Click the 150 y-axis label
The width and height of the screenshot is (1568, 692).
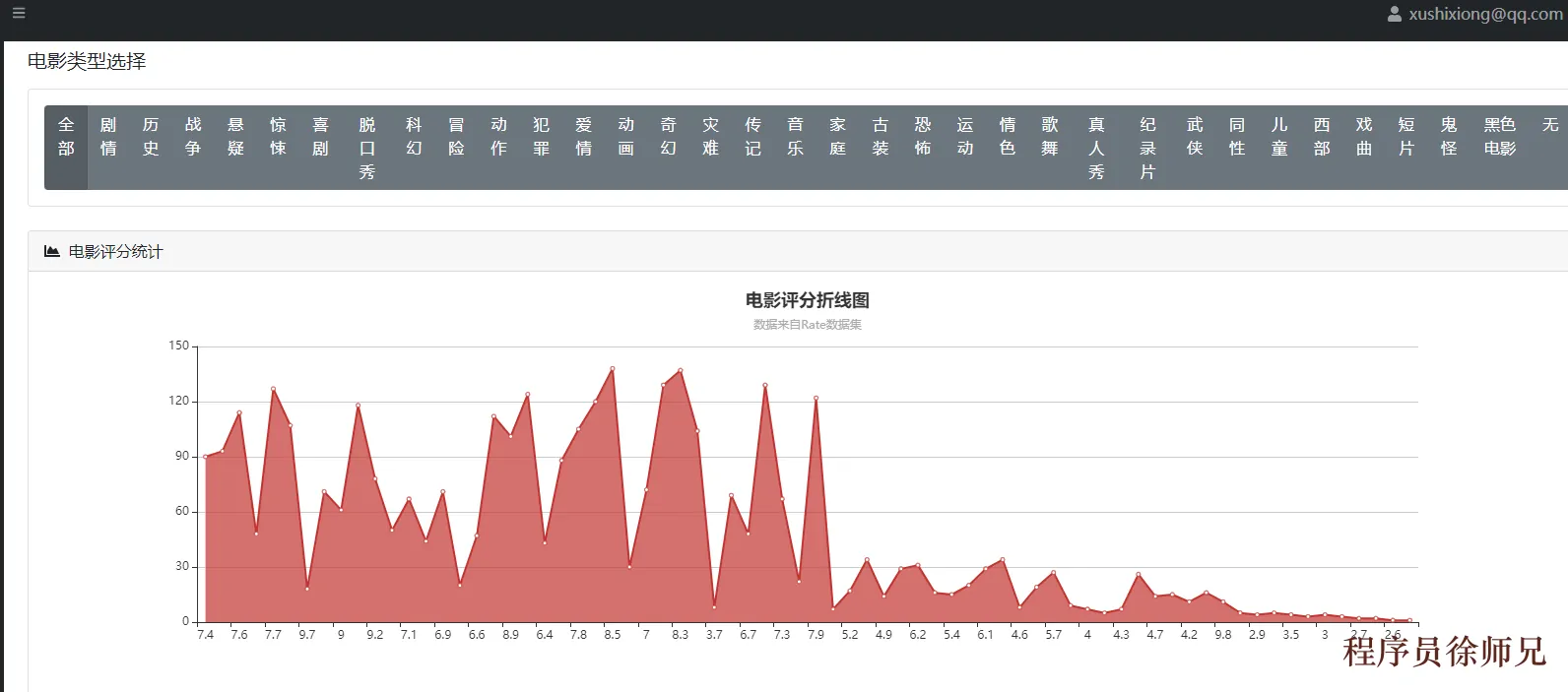tap(178, 346)
